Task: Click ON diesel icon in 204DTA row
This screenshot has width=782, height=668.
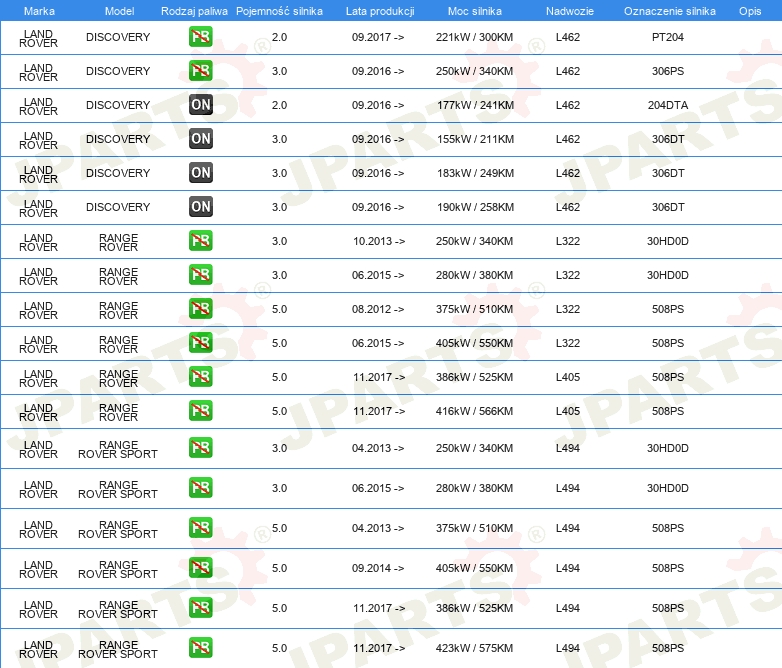Action: [200, 105]
